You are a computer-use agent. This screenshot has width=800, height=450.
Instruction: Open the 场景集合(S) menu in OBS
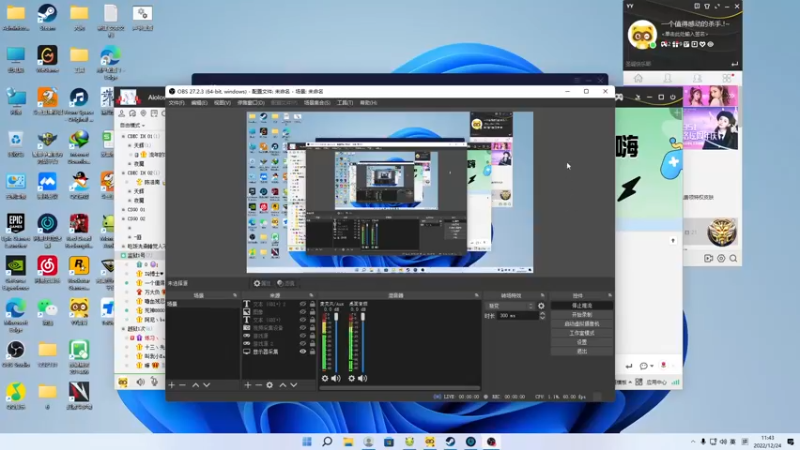[x=317, y=103]
